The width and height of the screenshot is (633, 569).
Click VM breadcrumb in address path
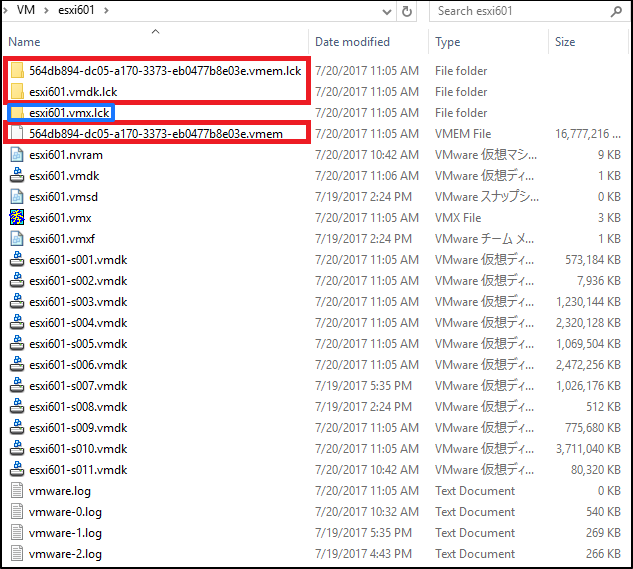point(25,10)
